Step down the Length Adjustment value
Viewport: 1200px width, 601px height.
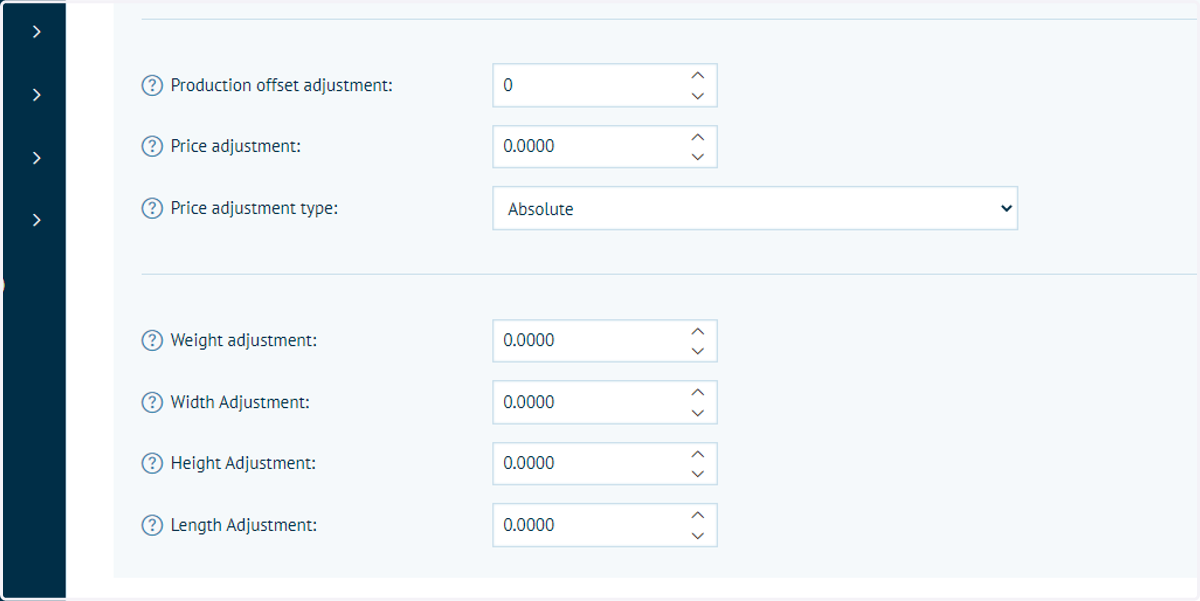698,536
